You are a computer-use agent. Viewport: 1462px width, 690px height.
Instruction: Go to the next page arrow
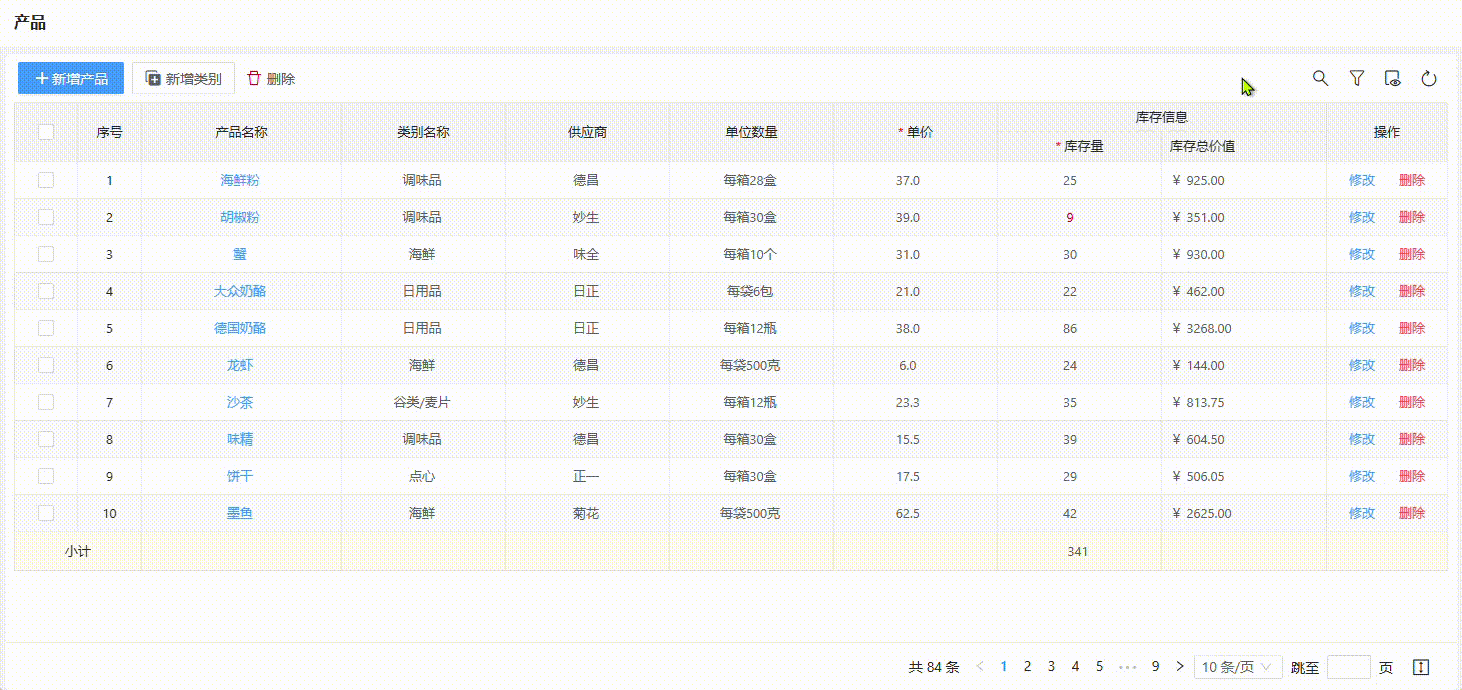click(x=1180, y=666)
